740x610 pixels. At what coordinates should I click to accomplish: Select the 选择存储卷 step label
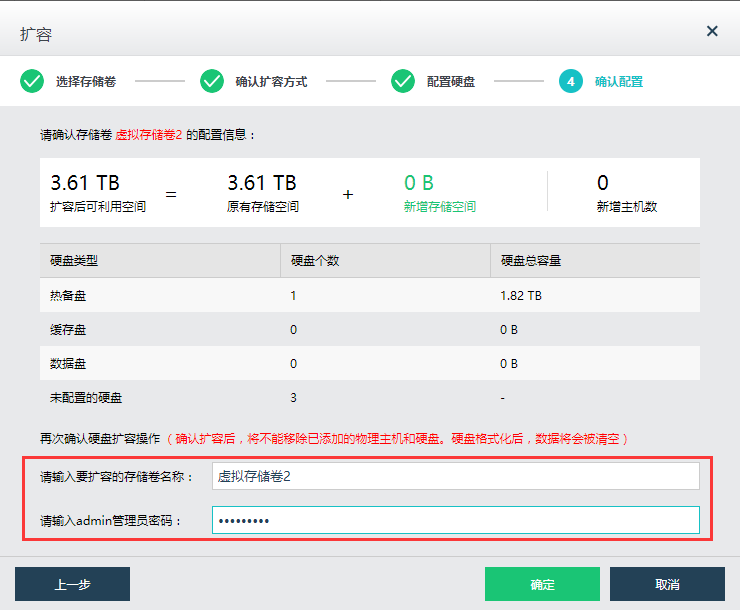coord(85,82)
